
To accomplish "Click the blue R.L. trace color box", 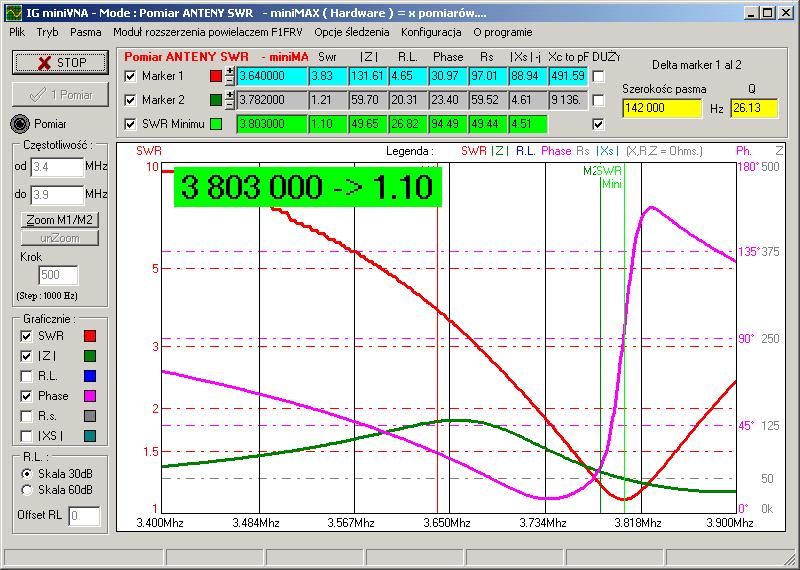I will click(90, 376).
